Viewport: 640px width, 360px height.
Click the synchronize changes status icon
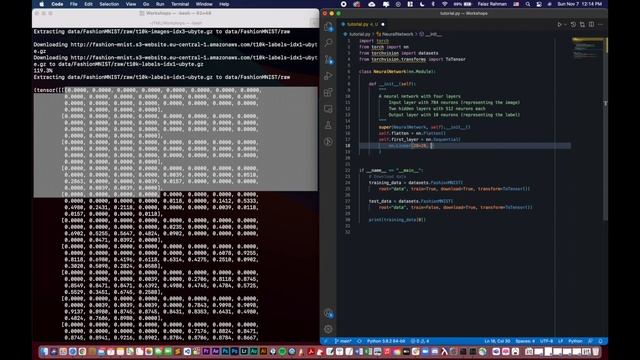pyautogui.click(x=359, y=341)
